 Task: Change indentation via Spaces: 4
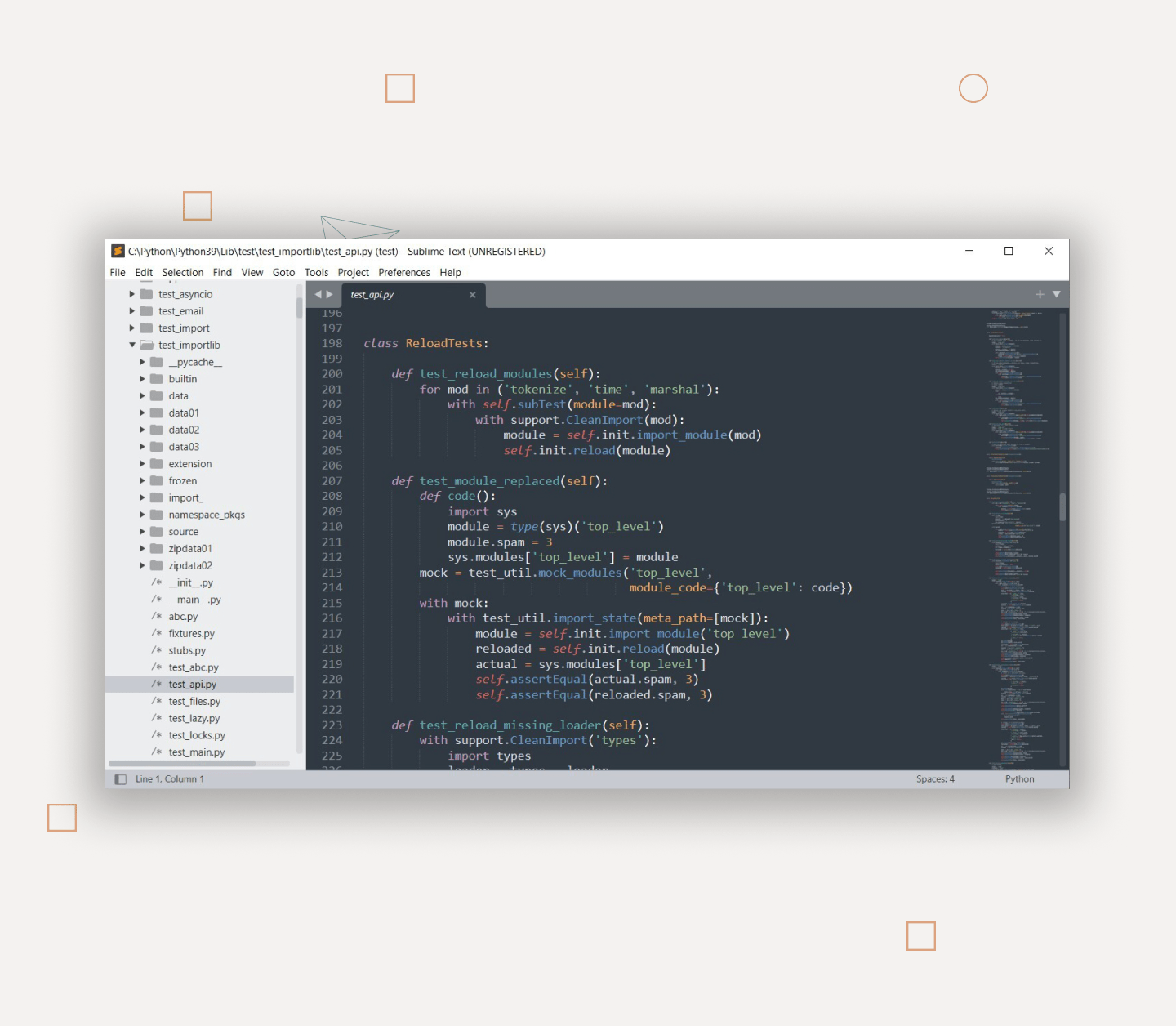tap(935, 779)
